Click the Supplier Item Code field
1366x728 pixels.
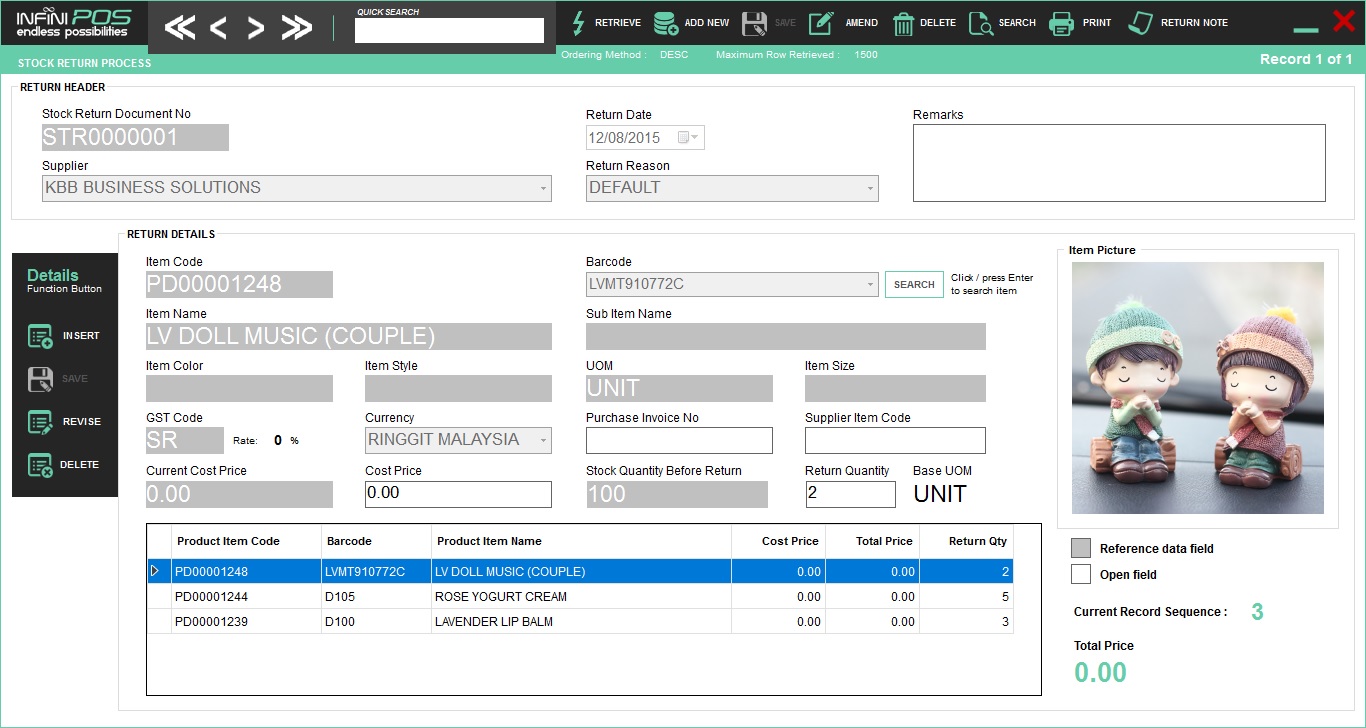tap(895, 440)
